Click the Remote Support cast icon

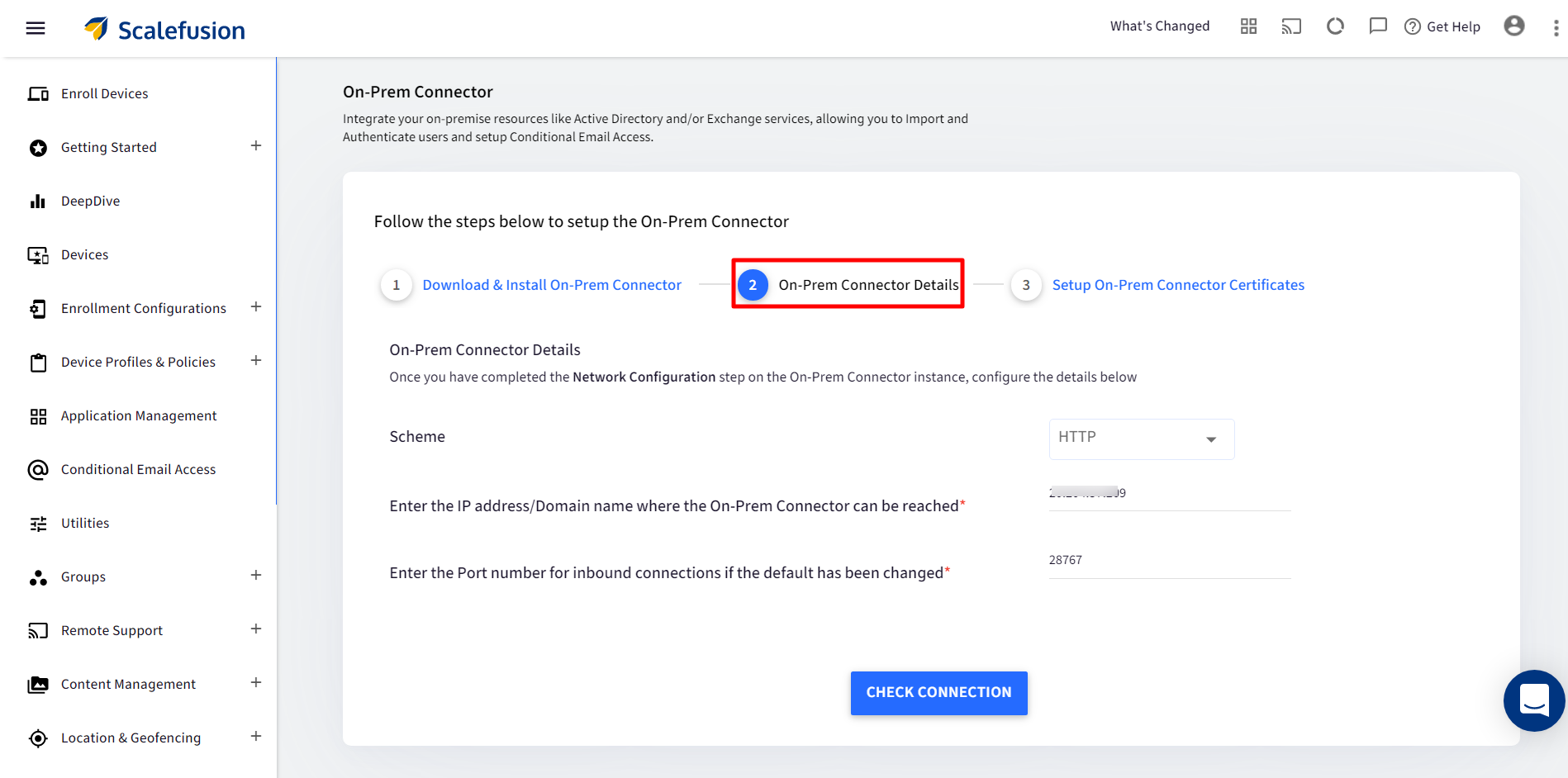pyautogui.click(x=38, y=631)
